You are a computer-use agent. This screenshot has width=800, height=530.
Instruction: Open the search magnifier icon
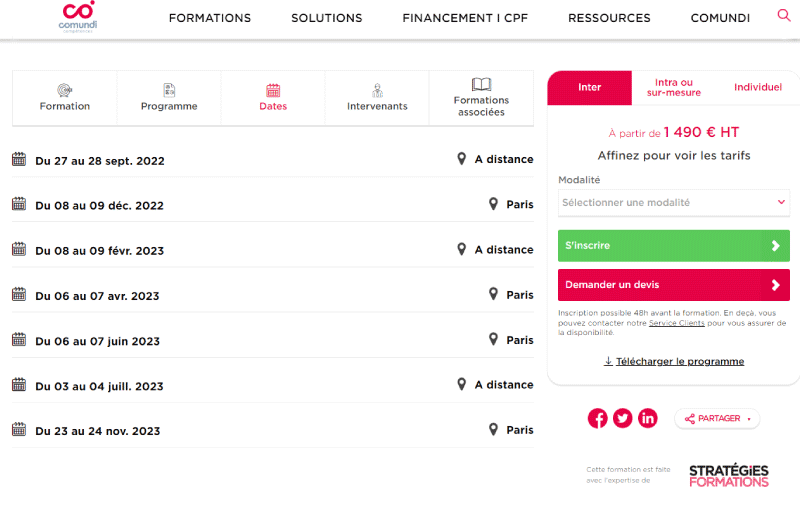[784, 15]
